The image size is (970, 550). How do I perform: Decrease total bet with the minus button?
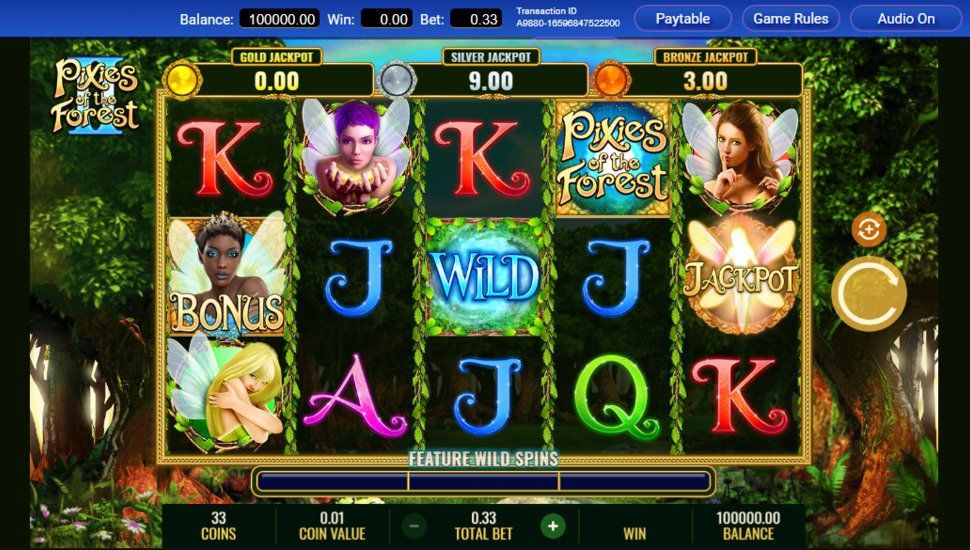[x=414, y=526]
